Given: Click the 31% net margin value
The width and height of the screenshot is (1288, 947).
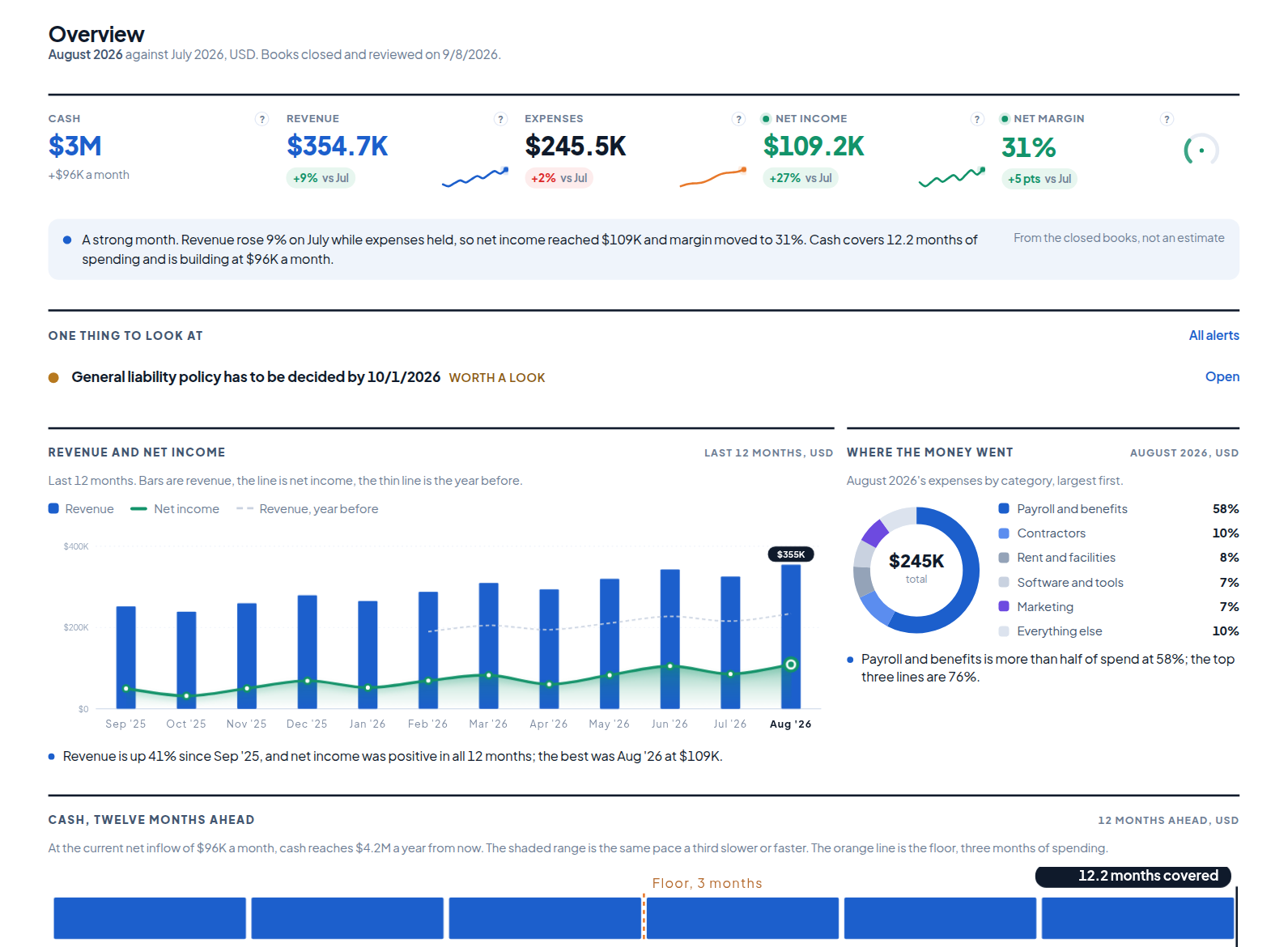Looking at the screenshot, I should coord(1029,148).
